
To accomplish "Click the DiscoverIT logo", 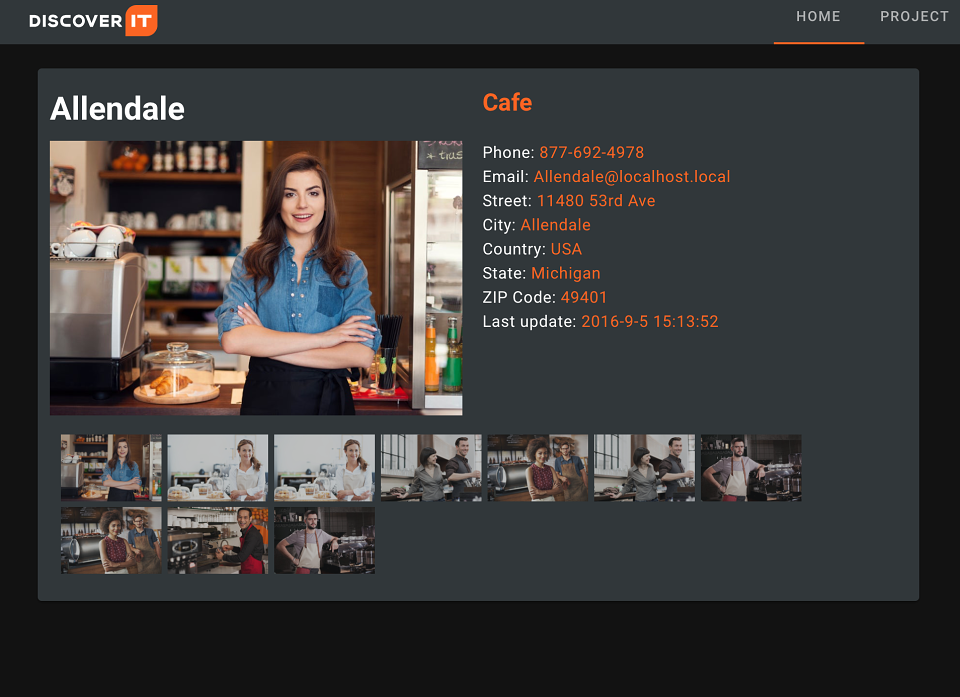I will tap(93, 20).
